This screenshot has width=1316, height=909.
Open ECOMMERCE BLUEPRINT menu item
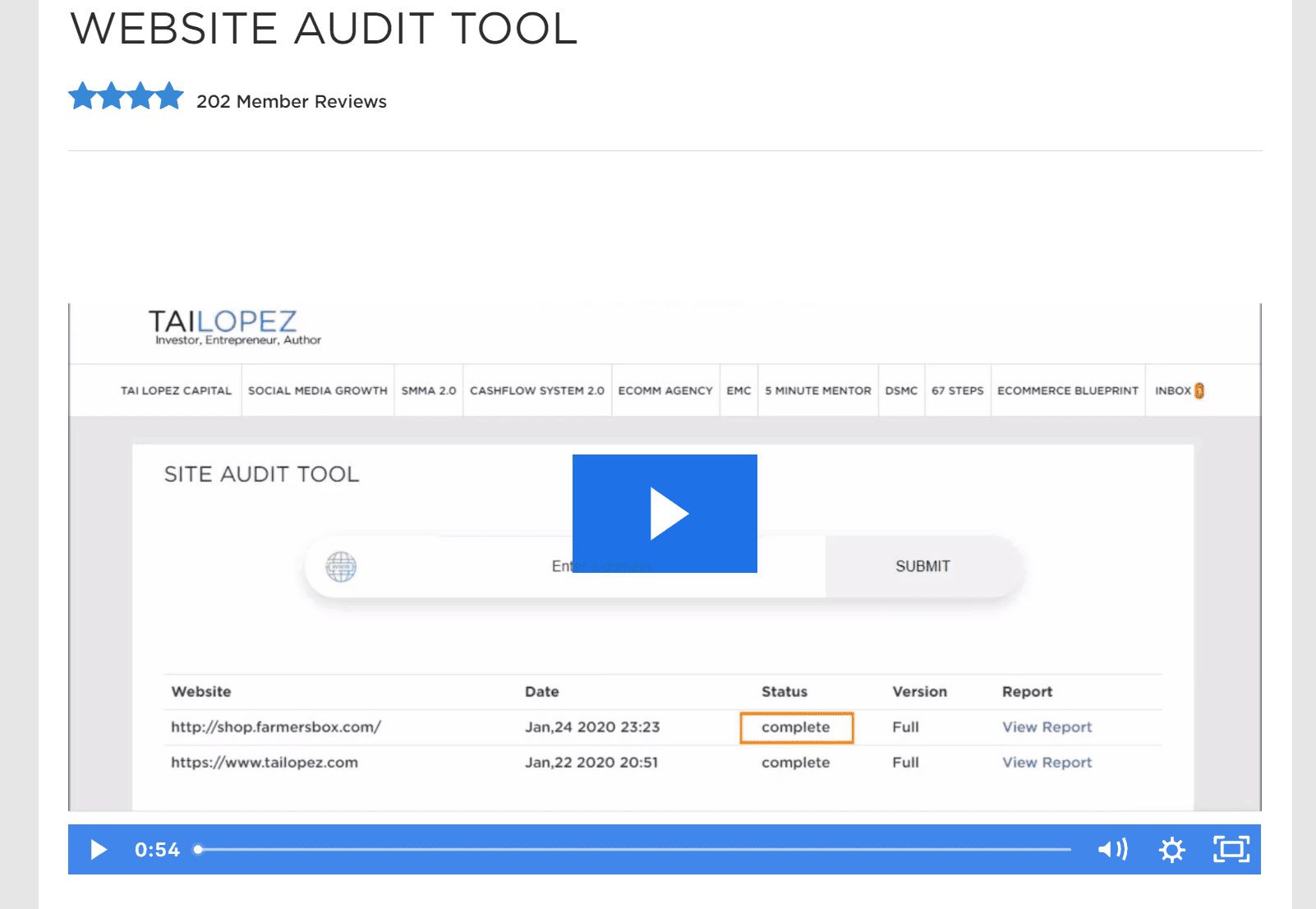tap(1068, 390)
